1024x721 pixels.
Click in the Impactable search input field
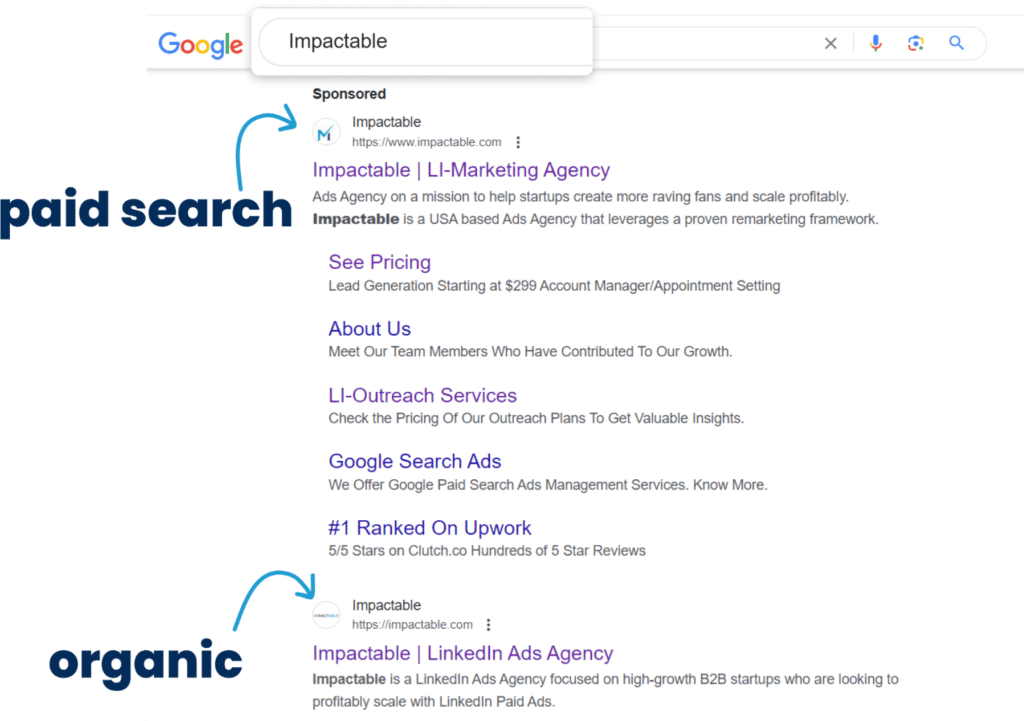click(420, 42)
